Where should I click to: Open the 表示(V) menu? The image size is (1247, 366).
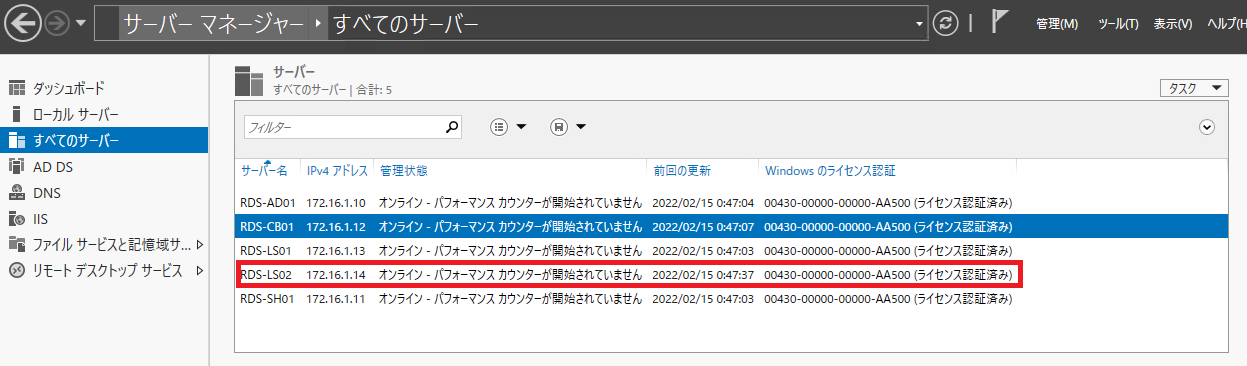coord(1172,24)
